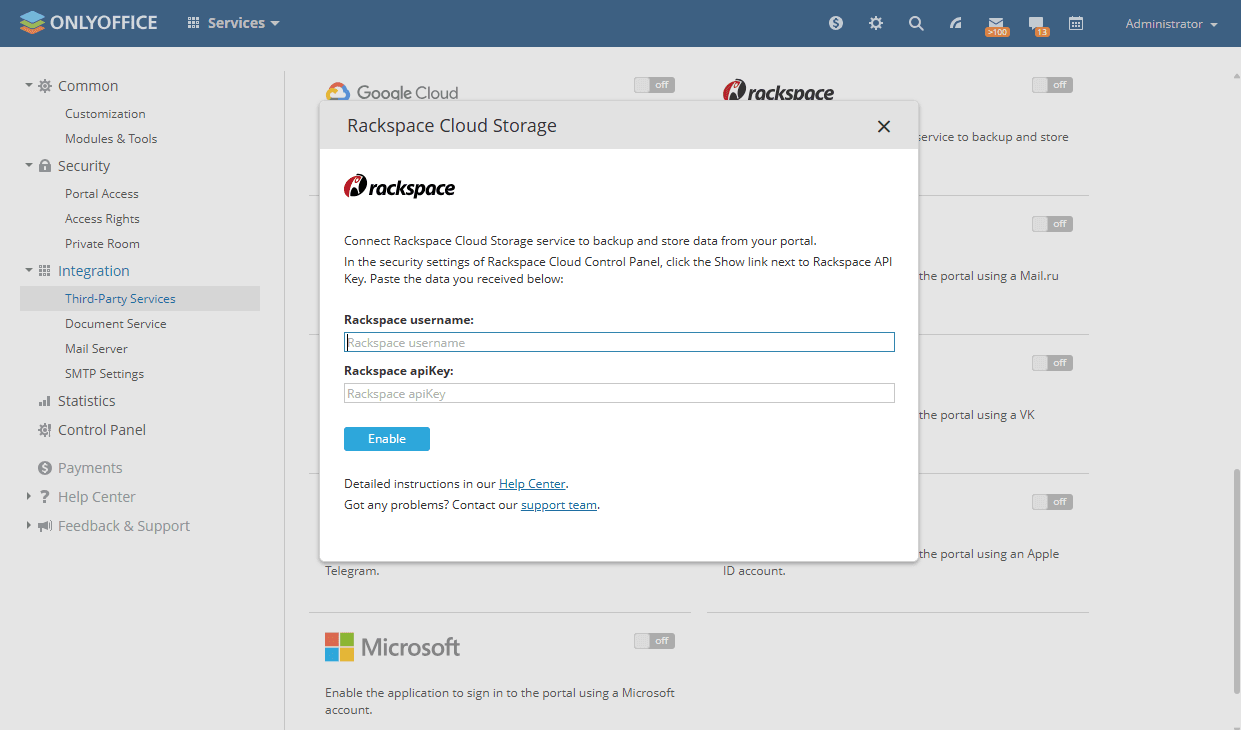Click the Statistics bar chart icon
The width and height of the screenshot is (1241, 730).
[45, 401]
